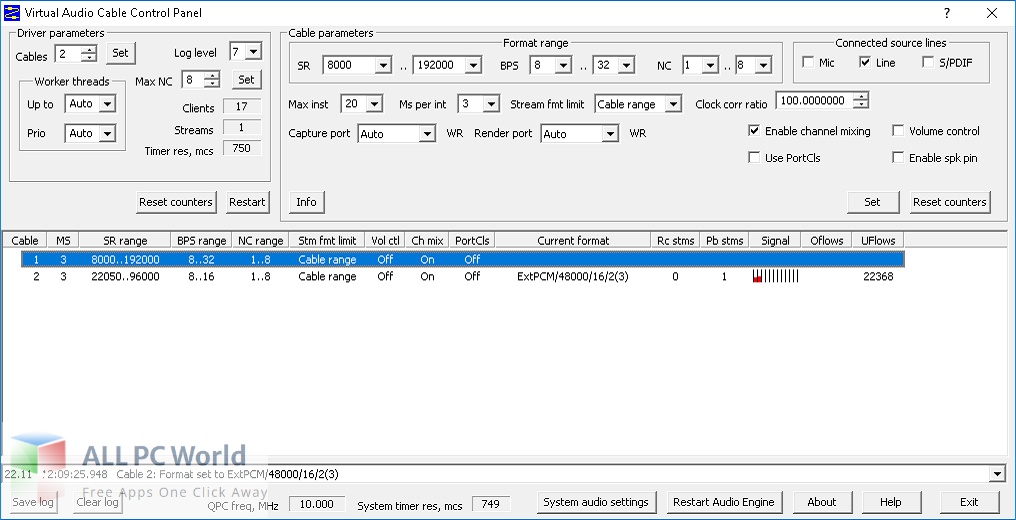Click the SR range column header
This screenshot has width=1016, height=520.
point(125,240)
